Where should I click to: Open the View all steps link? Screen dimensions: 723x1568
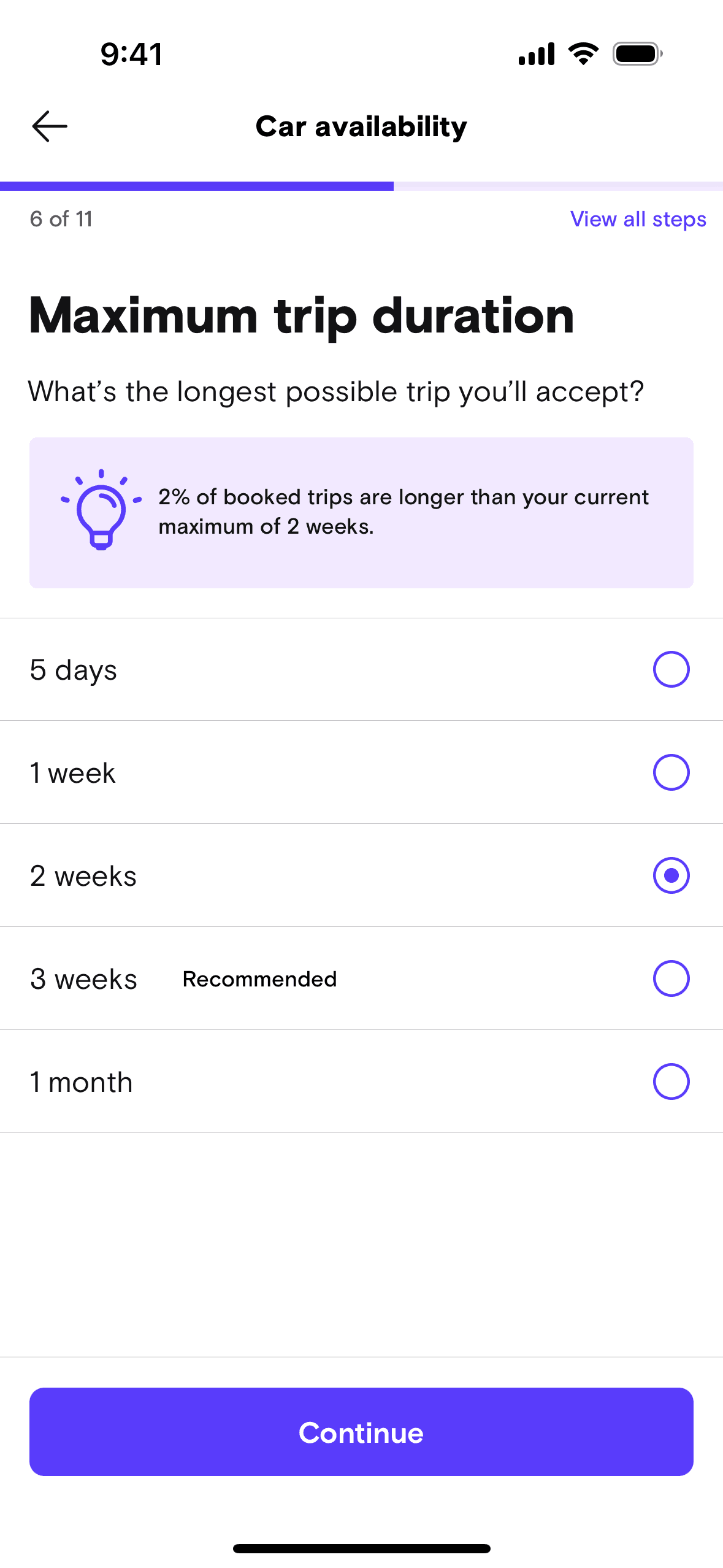tap(638, 219)
